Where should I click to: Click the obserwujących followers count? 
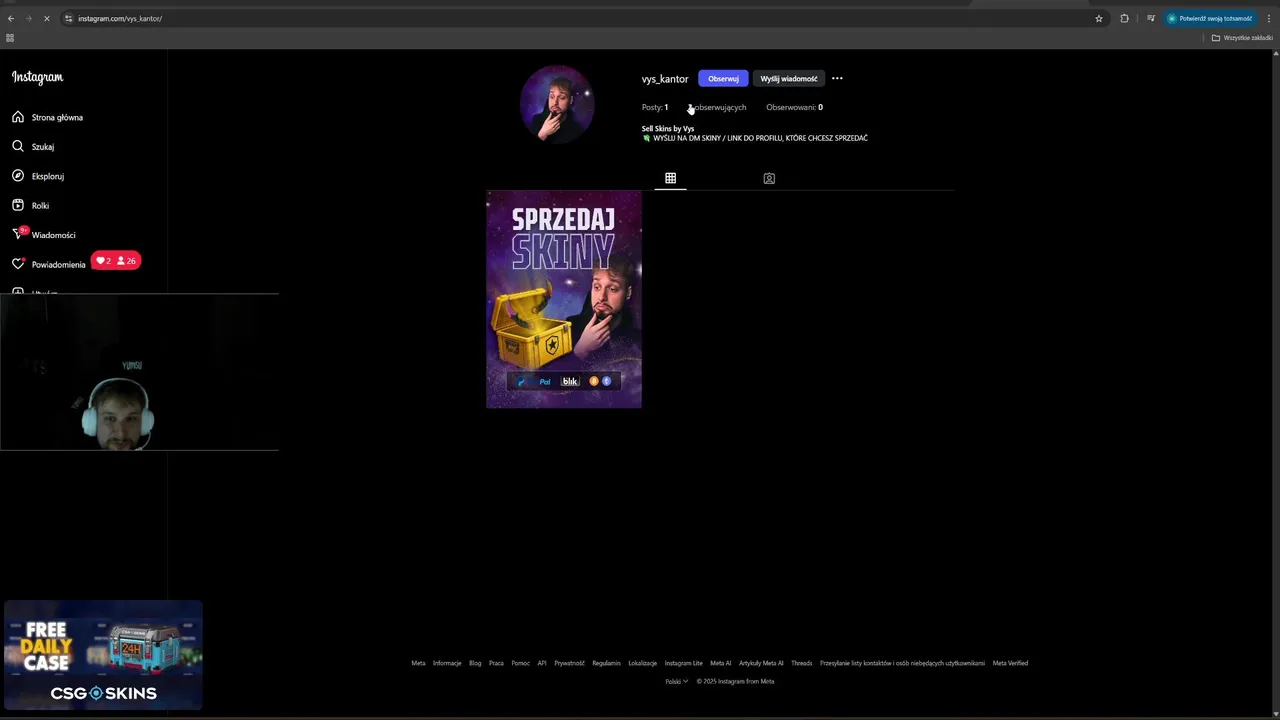coord(717,107)
